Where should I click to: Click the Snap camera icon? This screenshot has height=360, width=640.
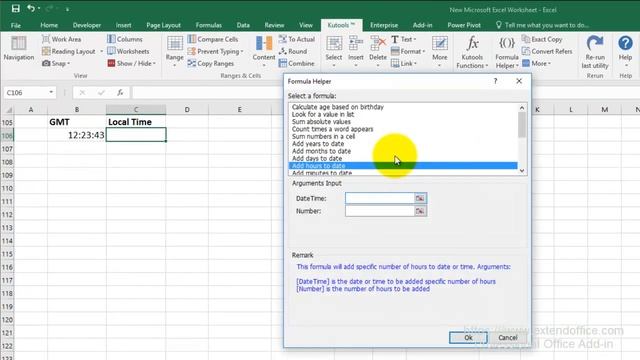(x=46, y=64)
